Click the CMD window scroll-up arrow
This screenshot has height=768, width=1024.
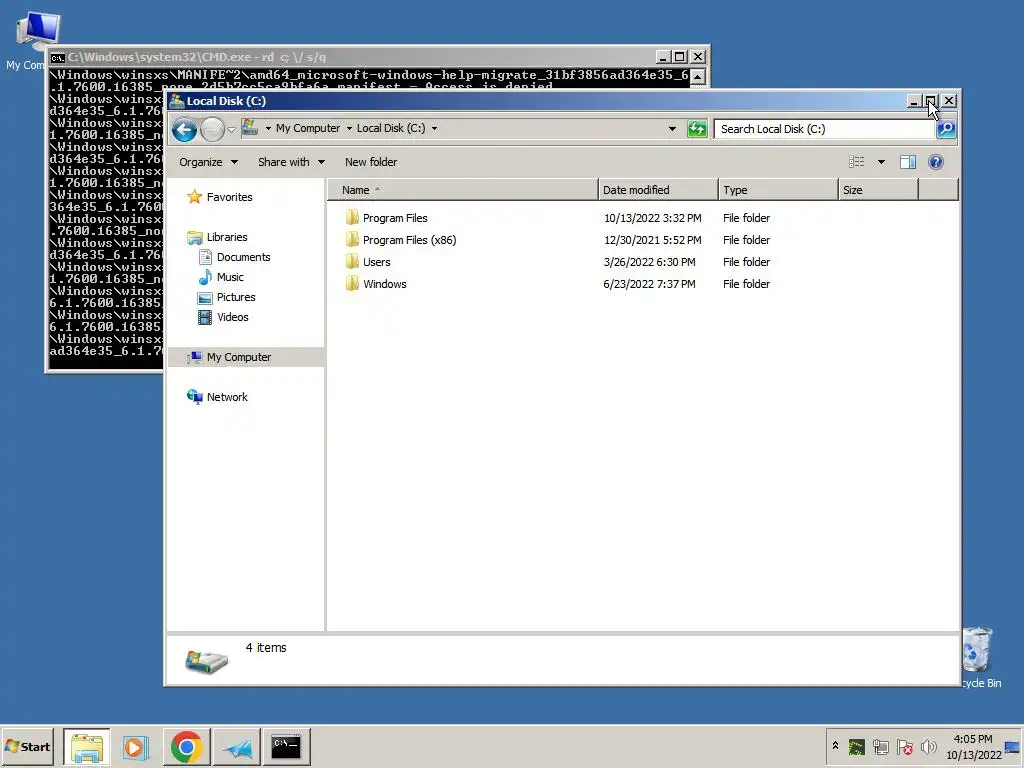[x=697, y=77]
